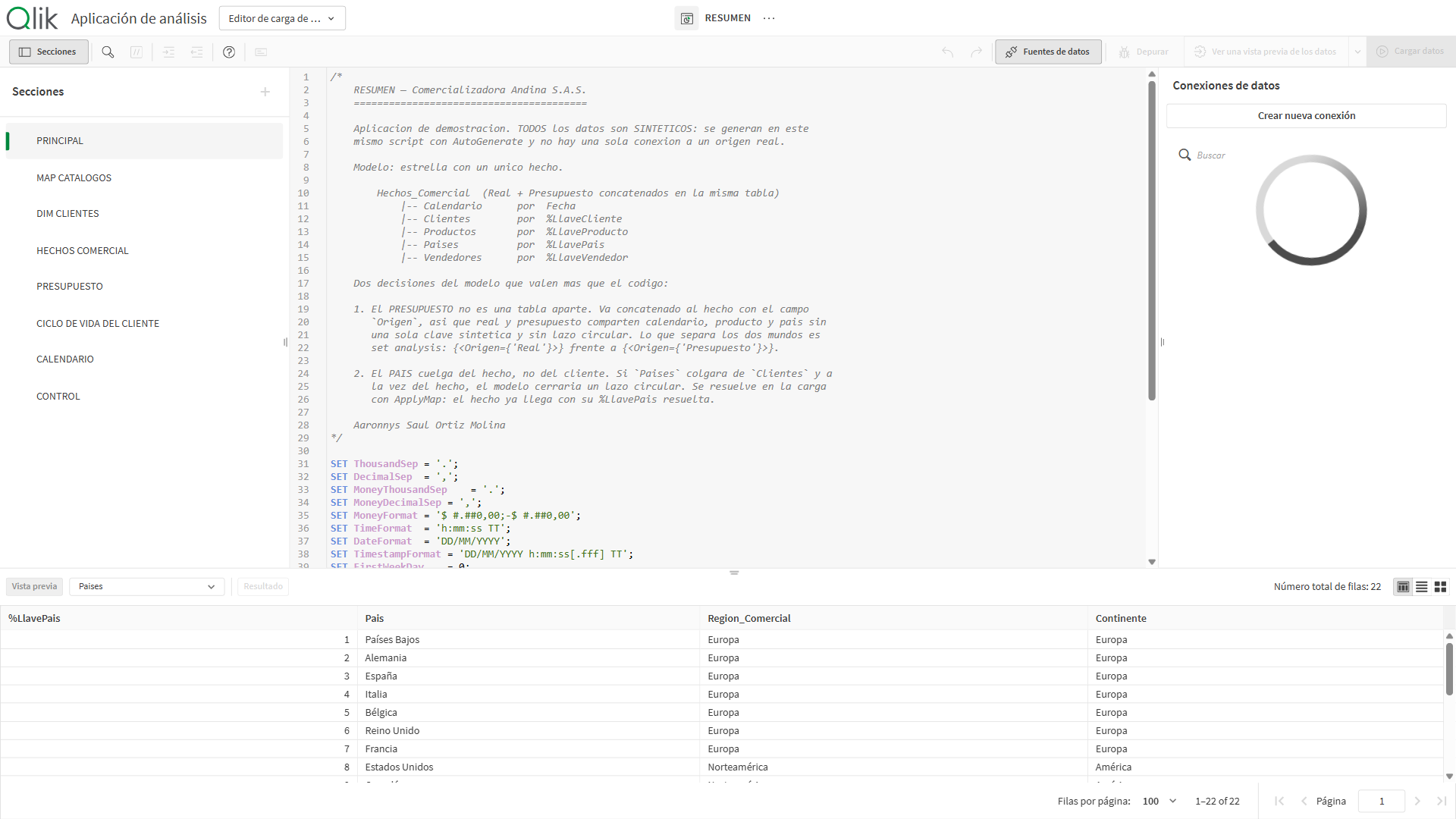
Task: Click the Estados Unidos cell
Action: (x=528, y=767)
